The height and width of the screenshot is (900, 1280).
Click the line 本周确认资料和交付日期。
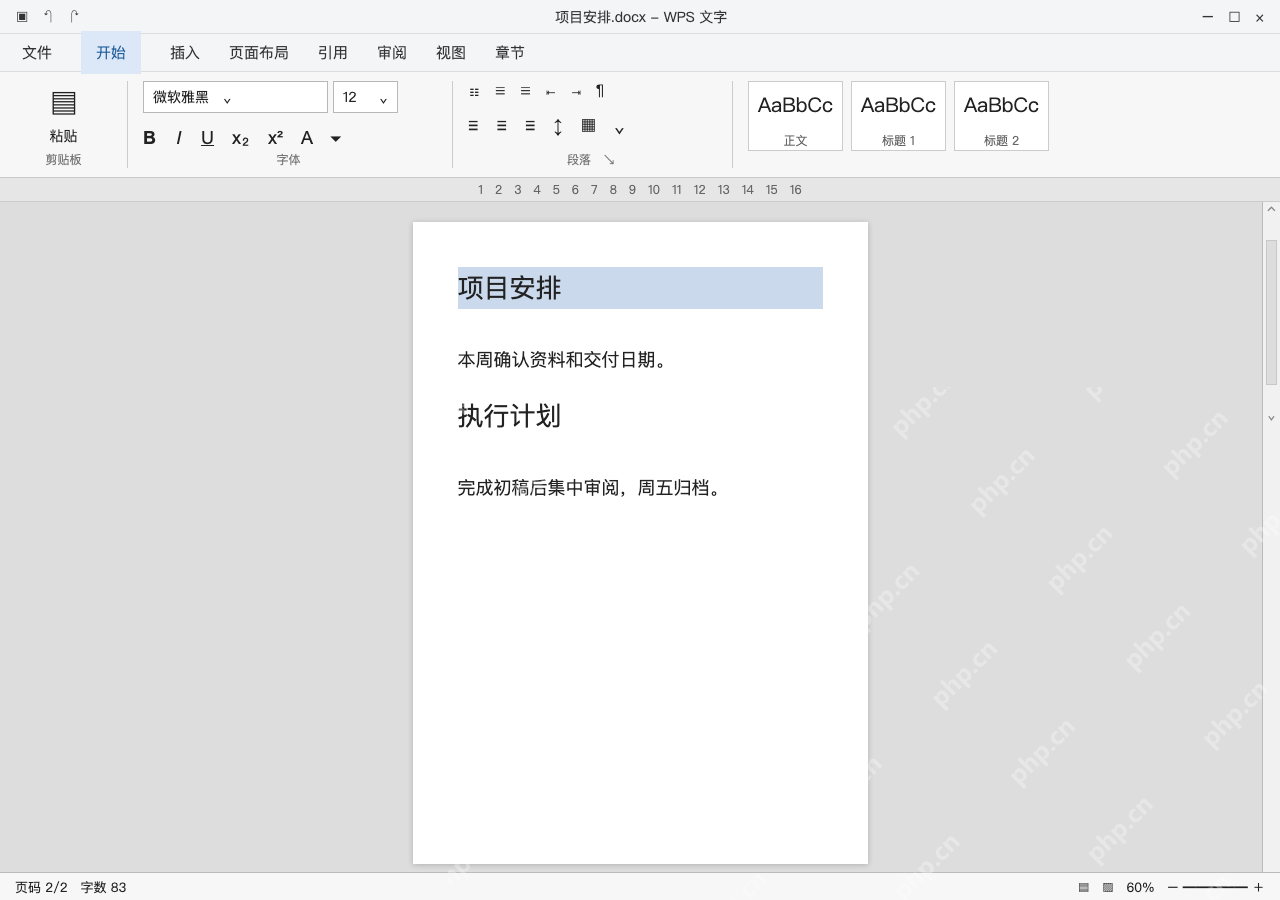click(x=563, y=360)
